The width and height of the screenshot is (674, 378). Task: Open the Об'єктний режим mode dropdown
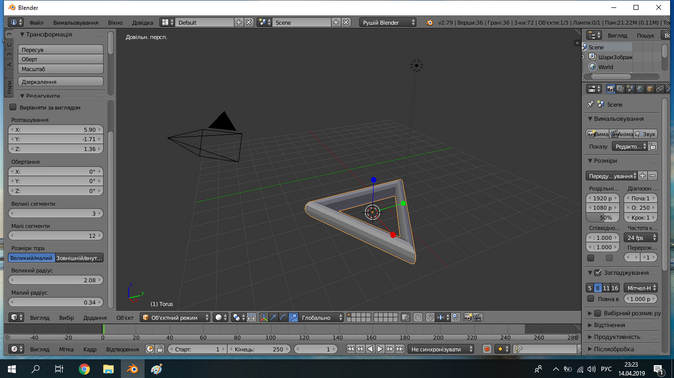(175, 317)
